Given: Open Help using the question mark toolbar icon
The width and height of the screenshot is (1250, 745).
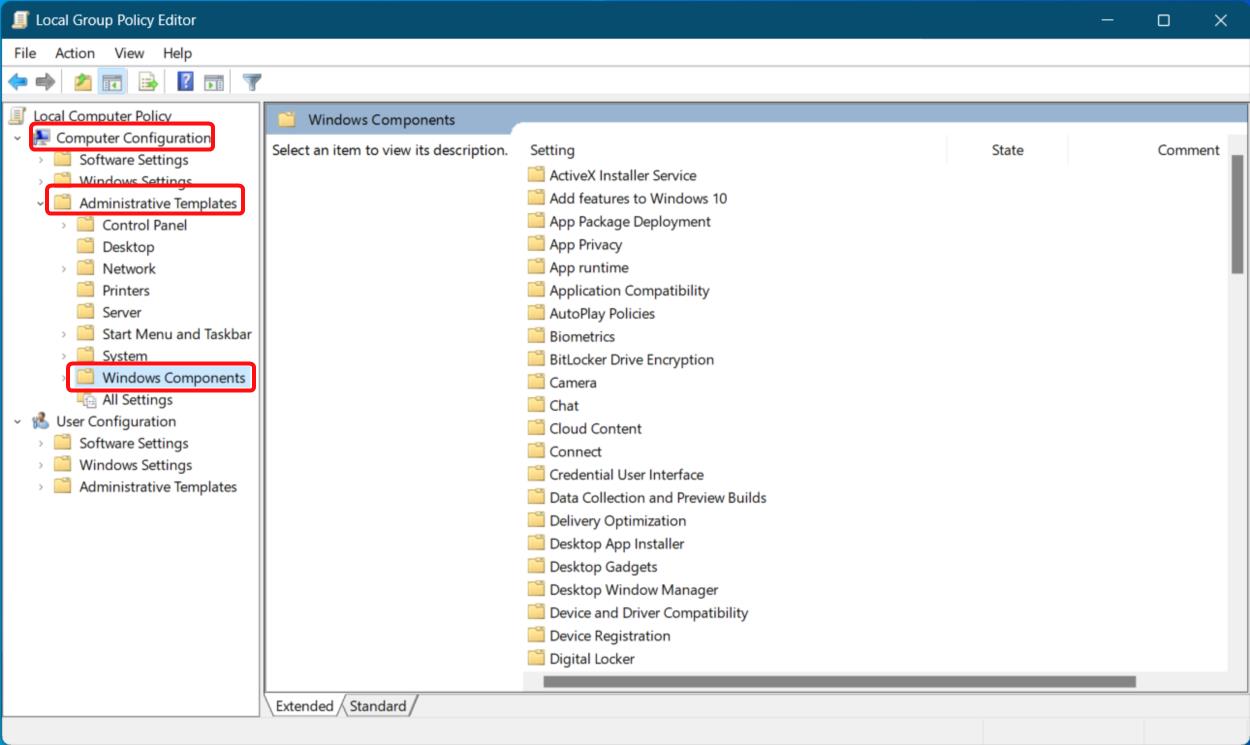Looking at the screenshot, I should [184, 82].
